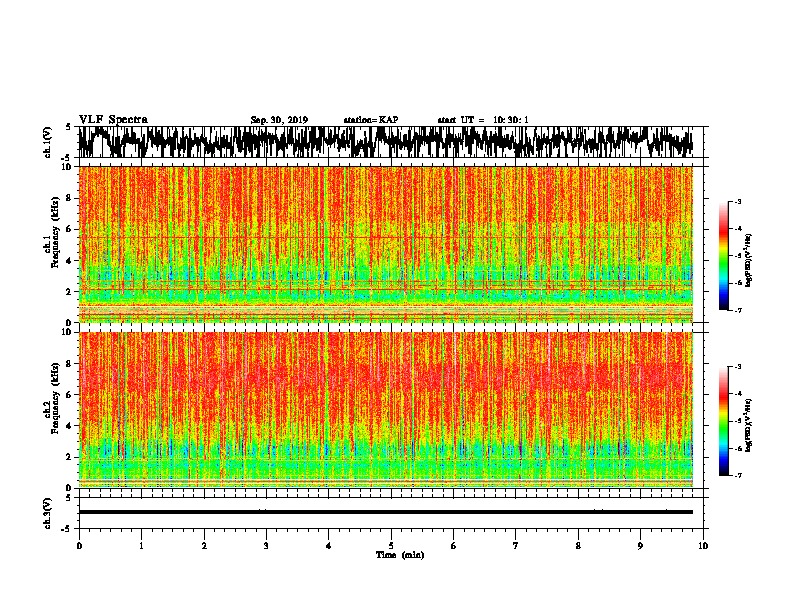Image resolution: width=792 pixels, height=612 pixels.
Task: Click the ch.2 'Frequency (kHz)' axis label
Action: point(55,398)
